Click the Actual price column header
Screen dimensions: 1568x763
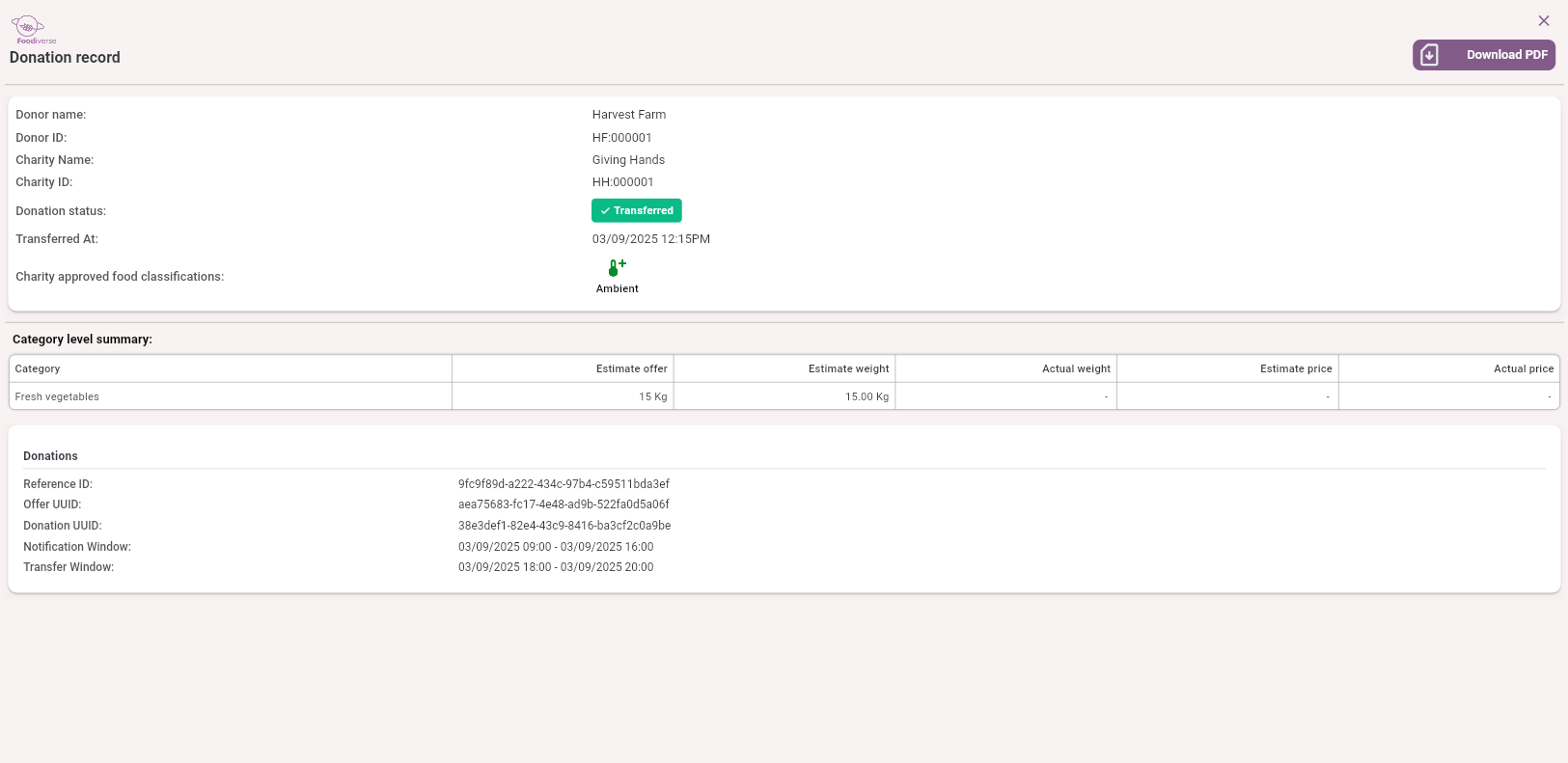coord(1523,368)
